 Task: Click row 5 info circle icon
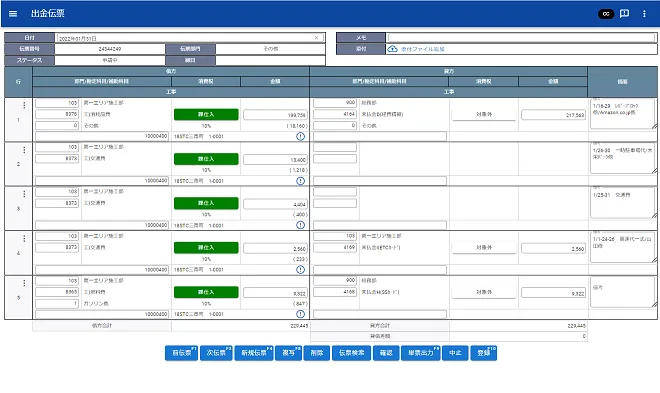tap(300, 314)
